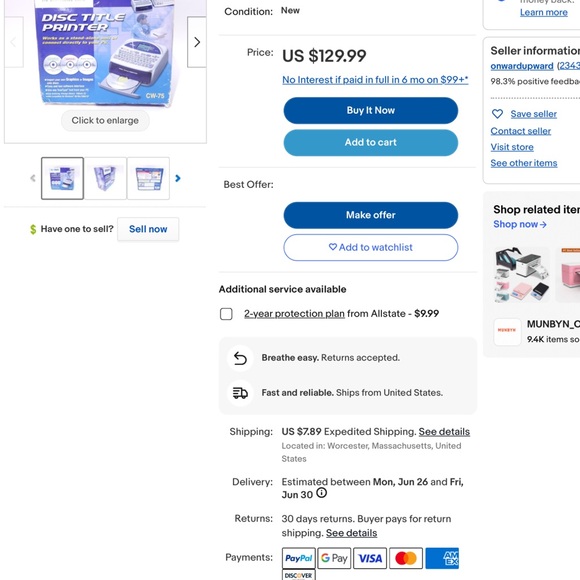Open the Sell now button
Viewport: 580px width, 580px height.
(148, 229)
